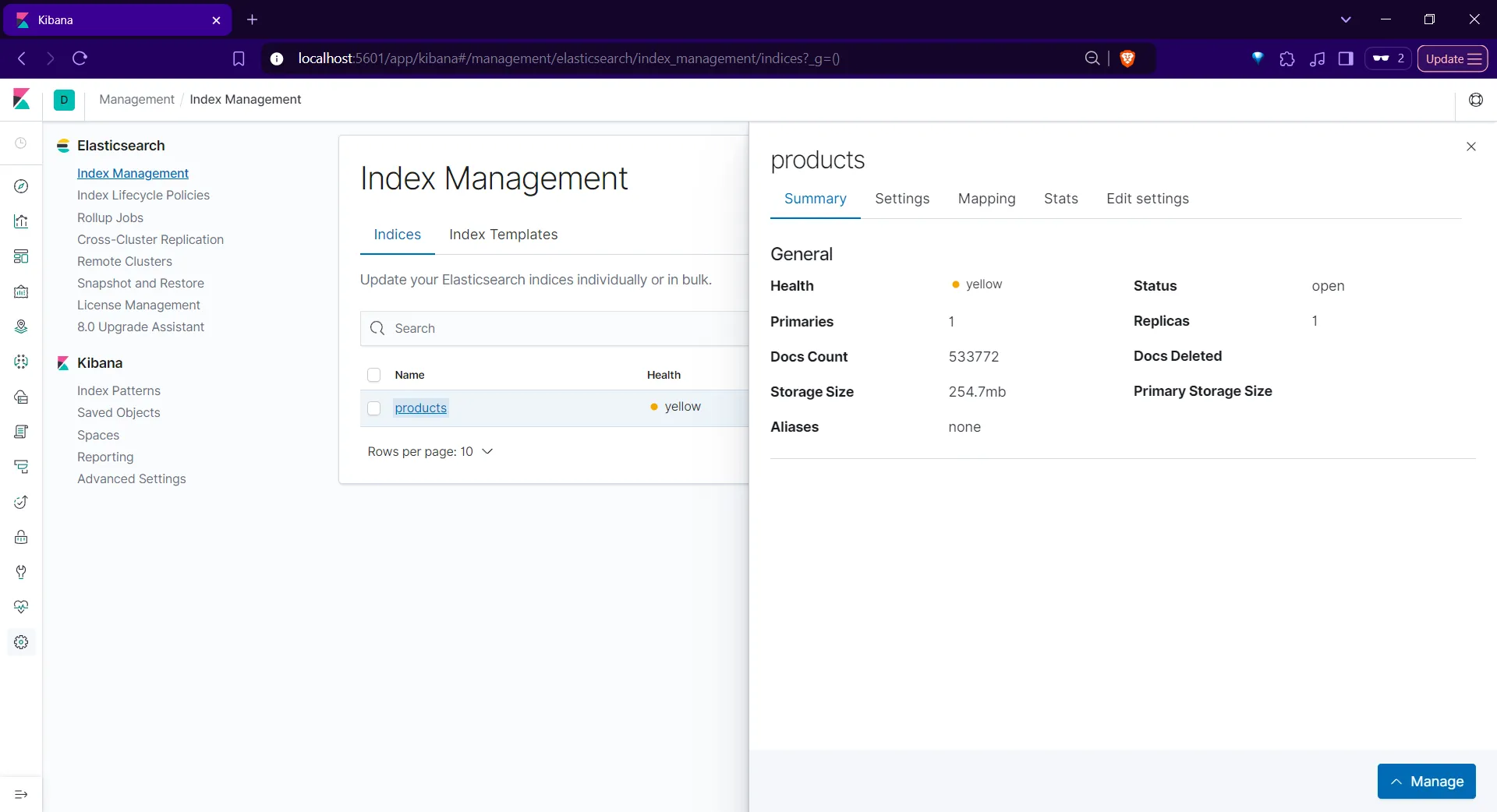This screenshot has width=1497, height=812.
Task: Open Machine Learning from the side navigation
Action: click(21, 362)
